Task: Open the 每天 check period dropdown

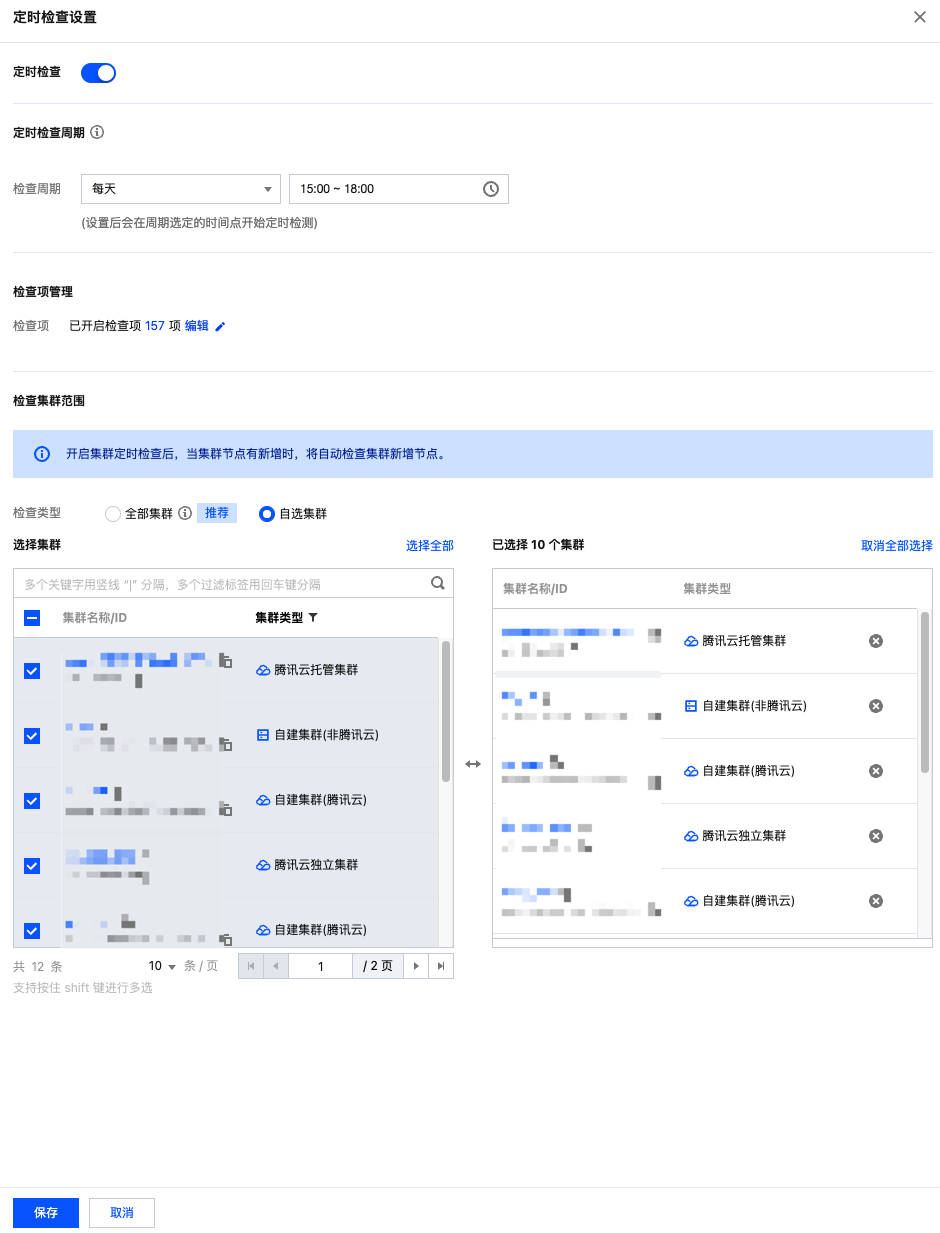Action: [181, 189]
